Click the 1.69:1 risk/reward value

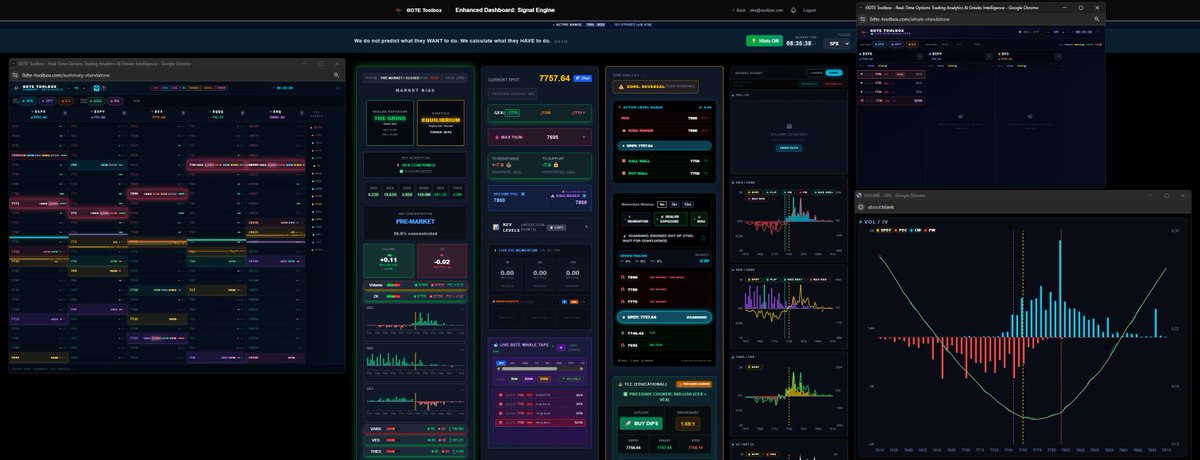coord(688,424)
